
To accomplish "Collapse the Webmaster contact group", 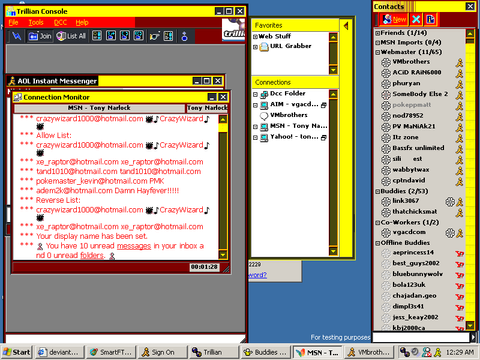I will pos(377,52).
